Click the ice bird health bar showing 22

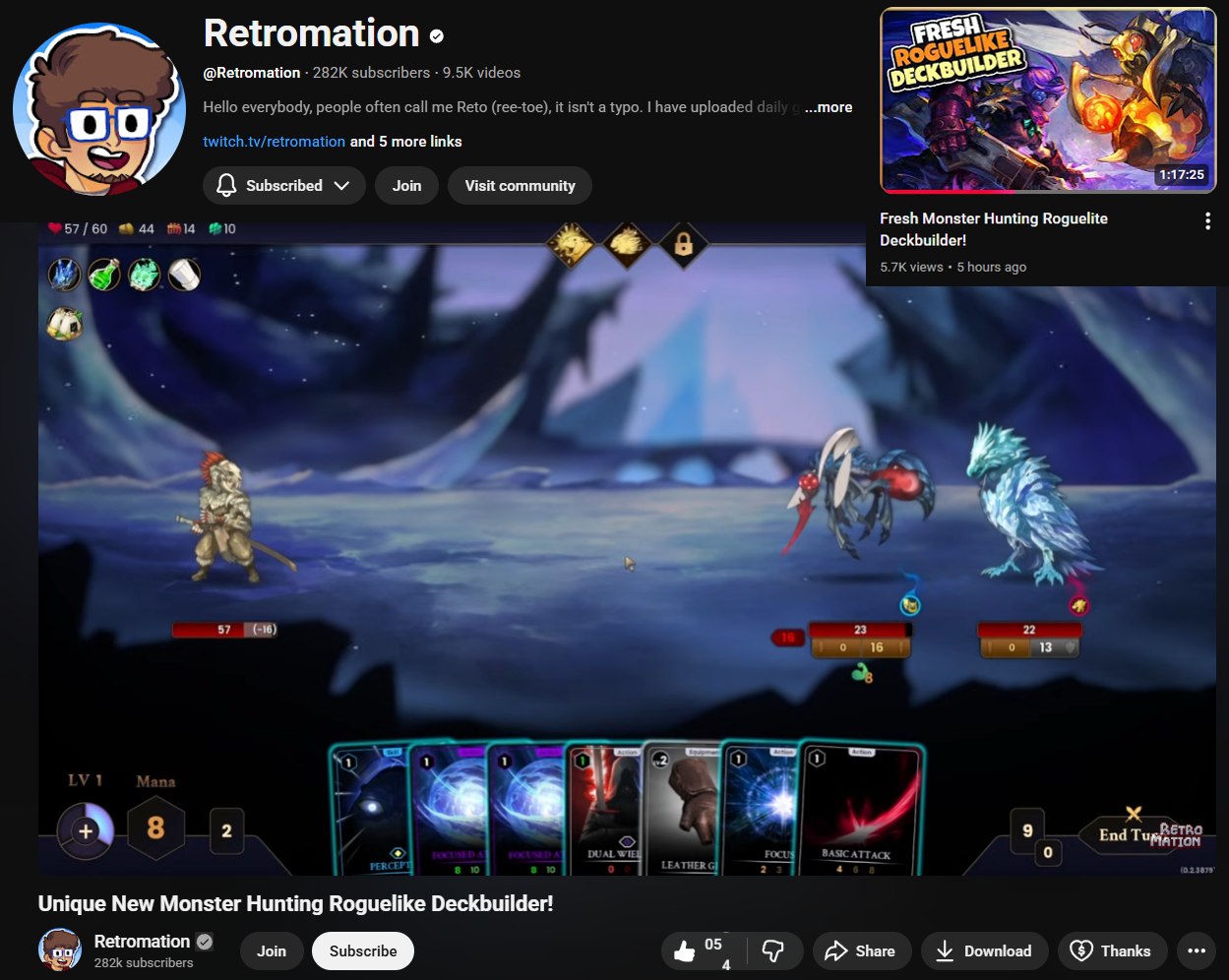[1029, 630]
